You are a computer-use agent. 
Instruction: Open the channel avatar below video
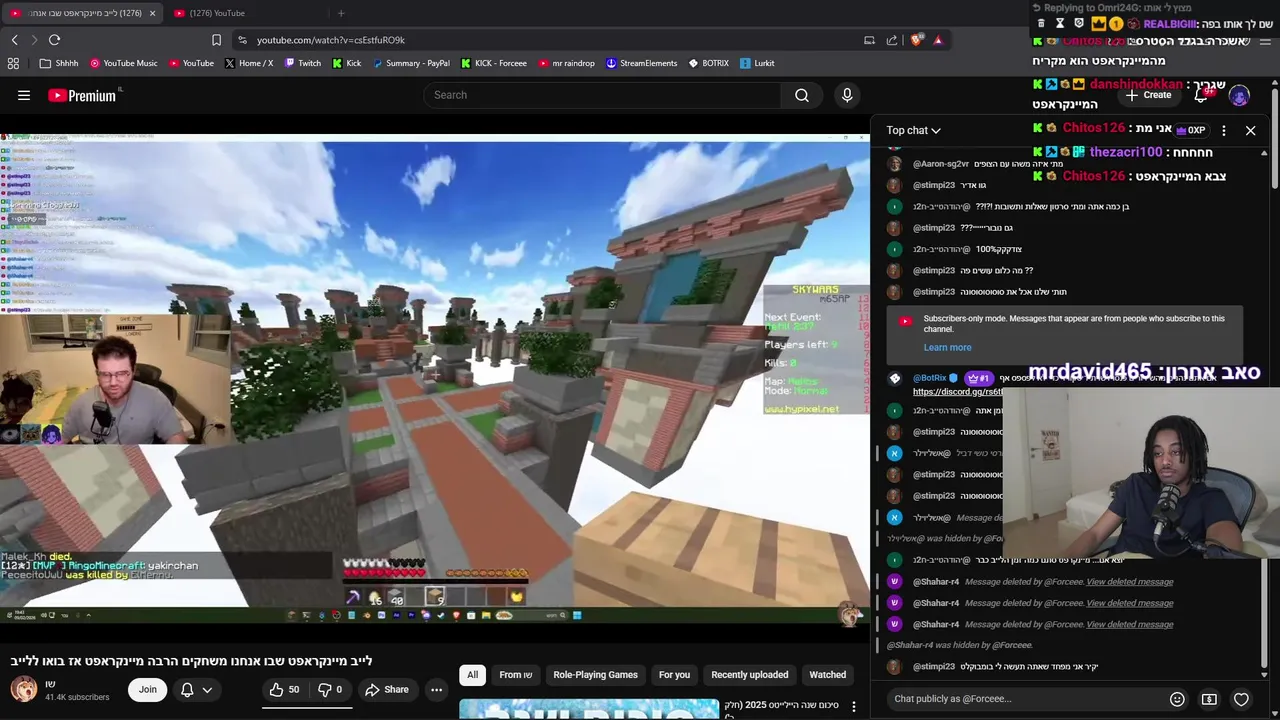coord(23,689)
